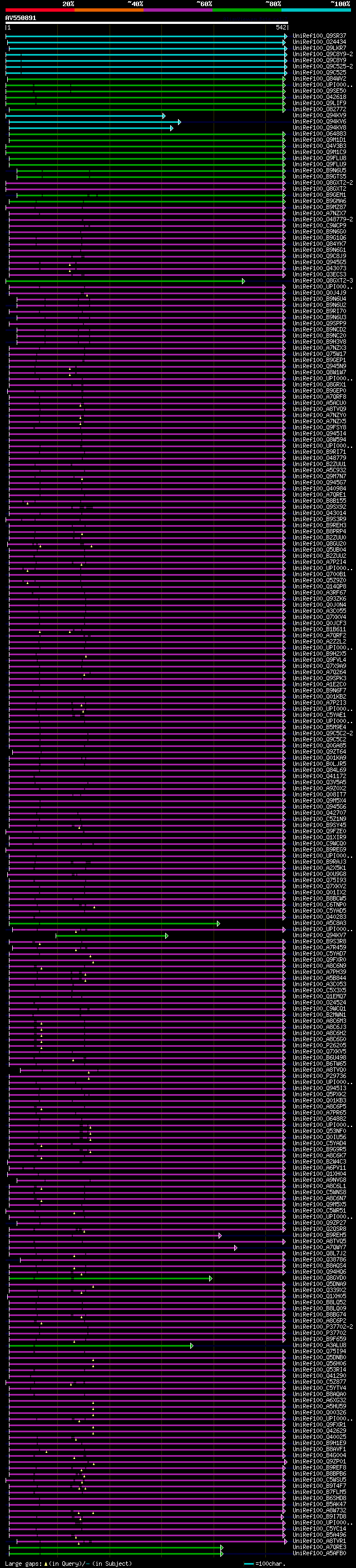Viewport: 356px width, 1568px height.
Task: Select hit label UniRef100_Q41172
Action: [x=319, y=776]
